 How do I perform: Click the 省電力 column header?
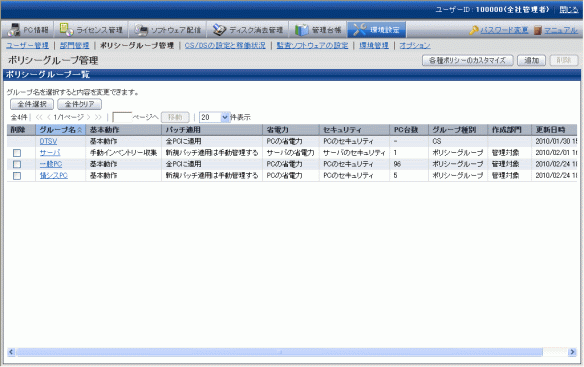(x=291, y=130)
